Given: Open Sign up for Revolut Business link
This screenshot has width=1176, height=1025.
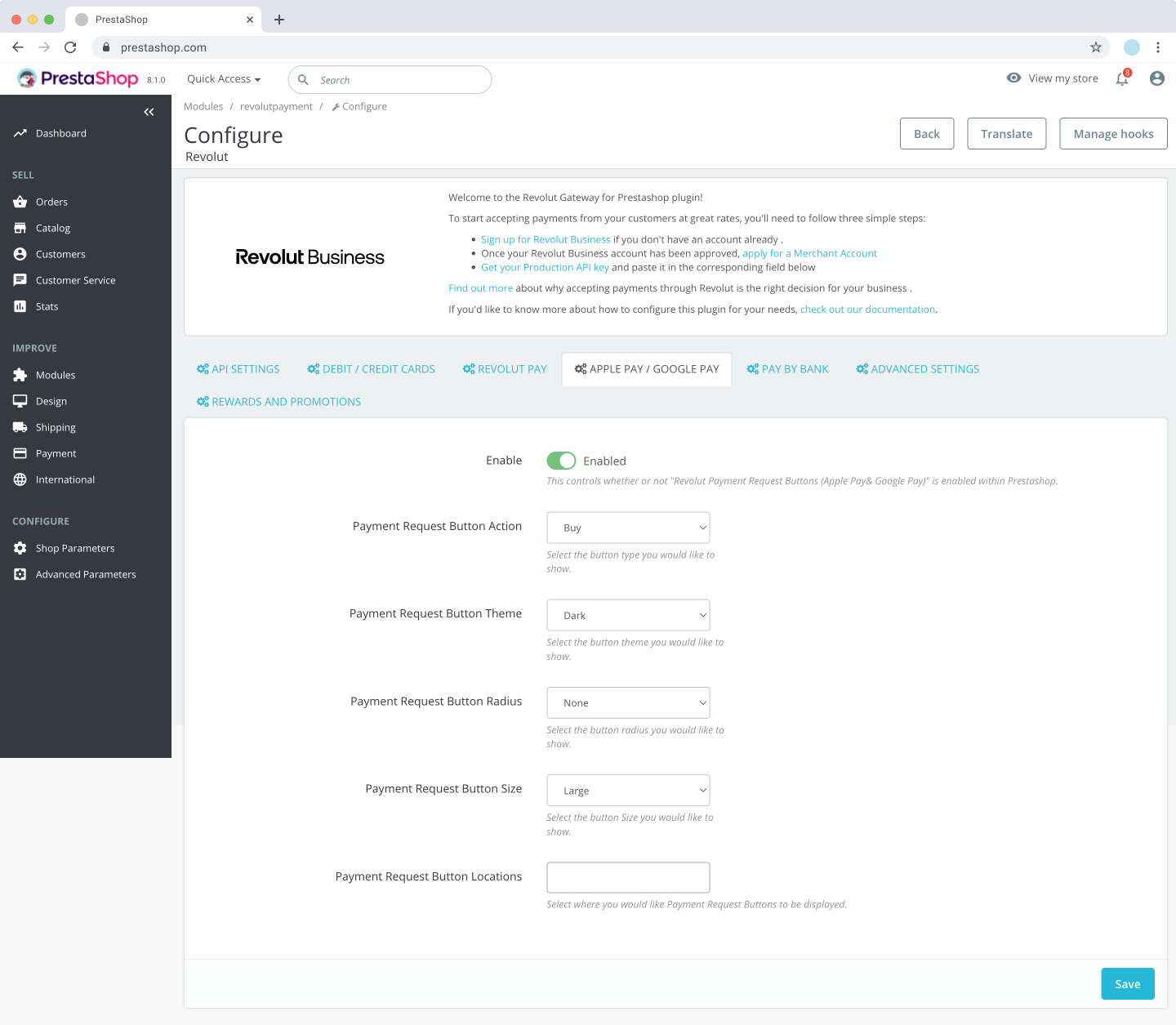Looking at the screenshot, I should point(546,239).
